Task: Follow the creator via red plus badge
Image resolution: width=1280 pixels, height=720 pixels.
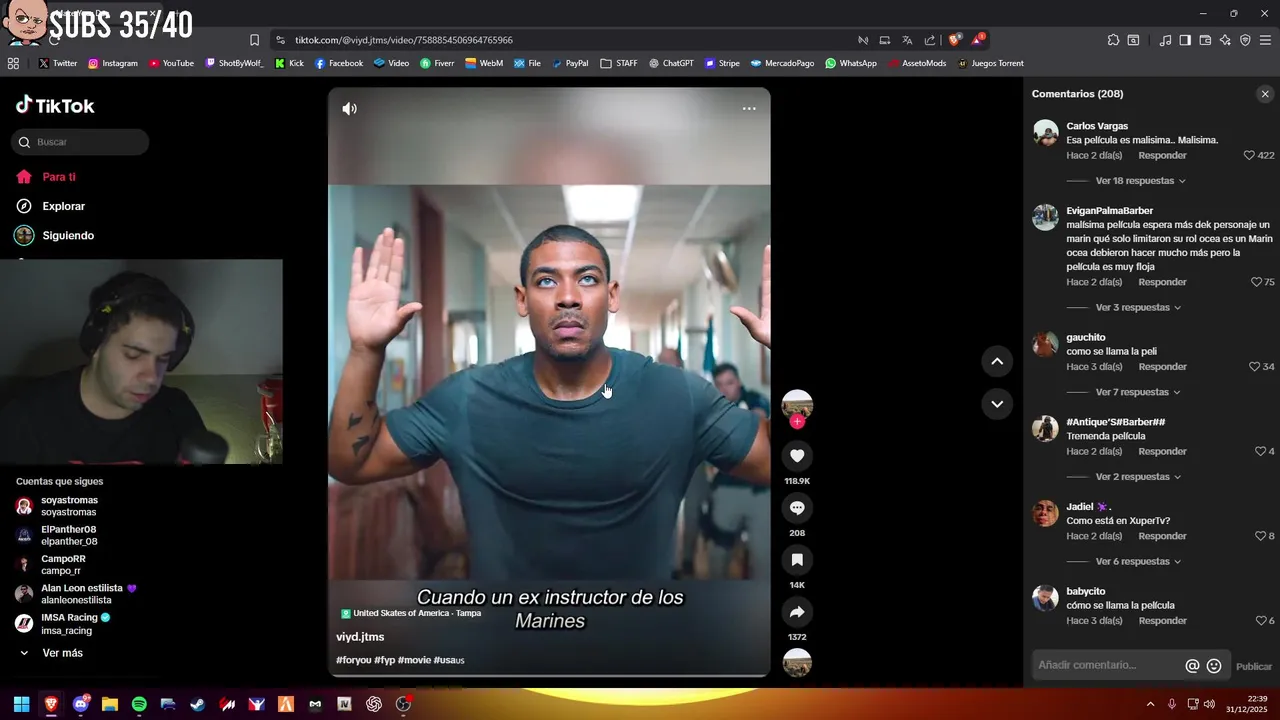Action: coord(797,422)
